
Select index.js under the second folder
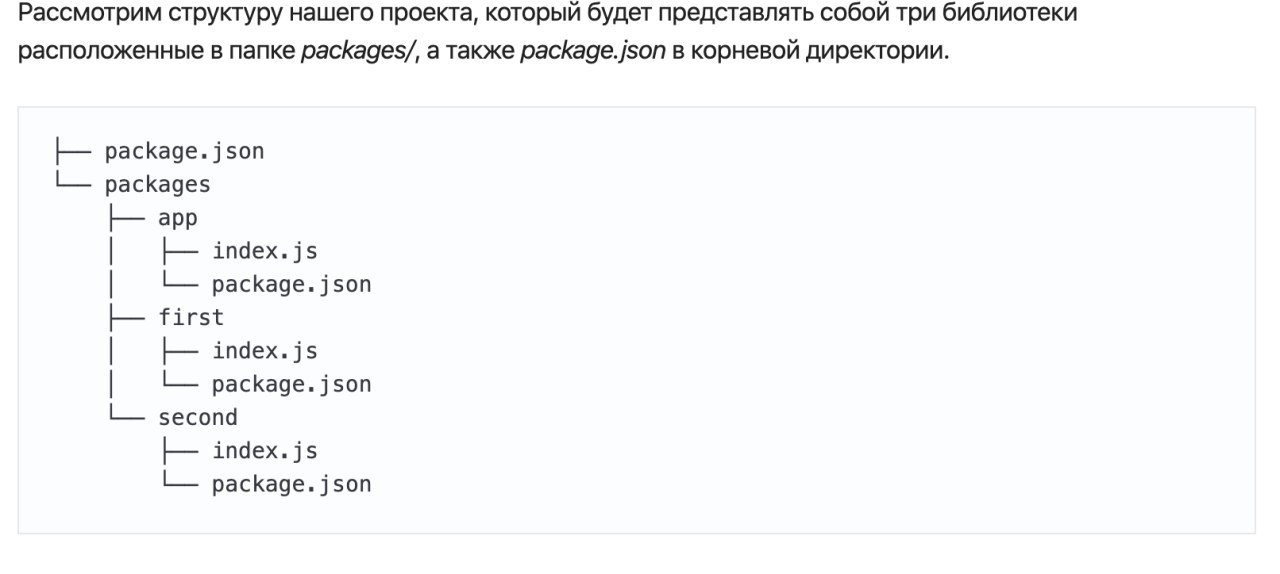tap(264, 451)
